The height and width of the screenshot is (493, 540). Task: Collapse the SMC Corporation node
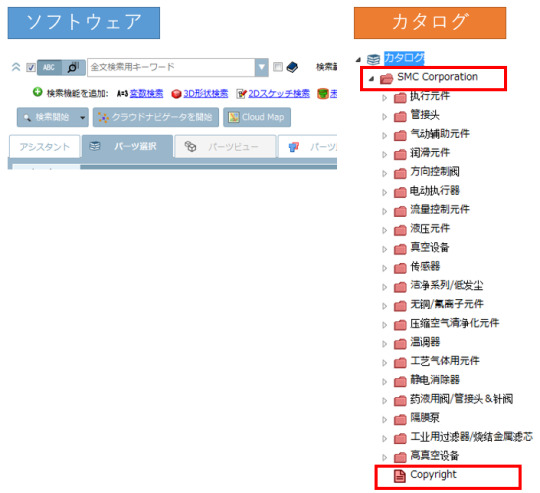(x=371, y=79)
